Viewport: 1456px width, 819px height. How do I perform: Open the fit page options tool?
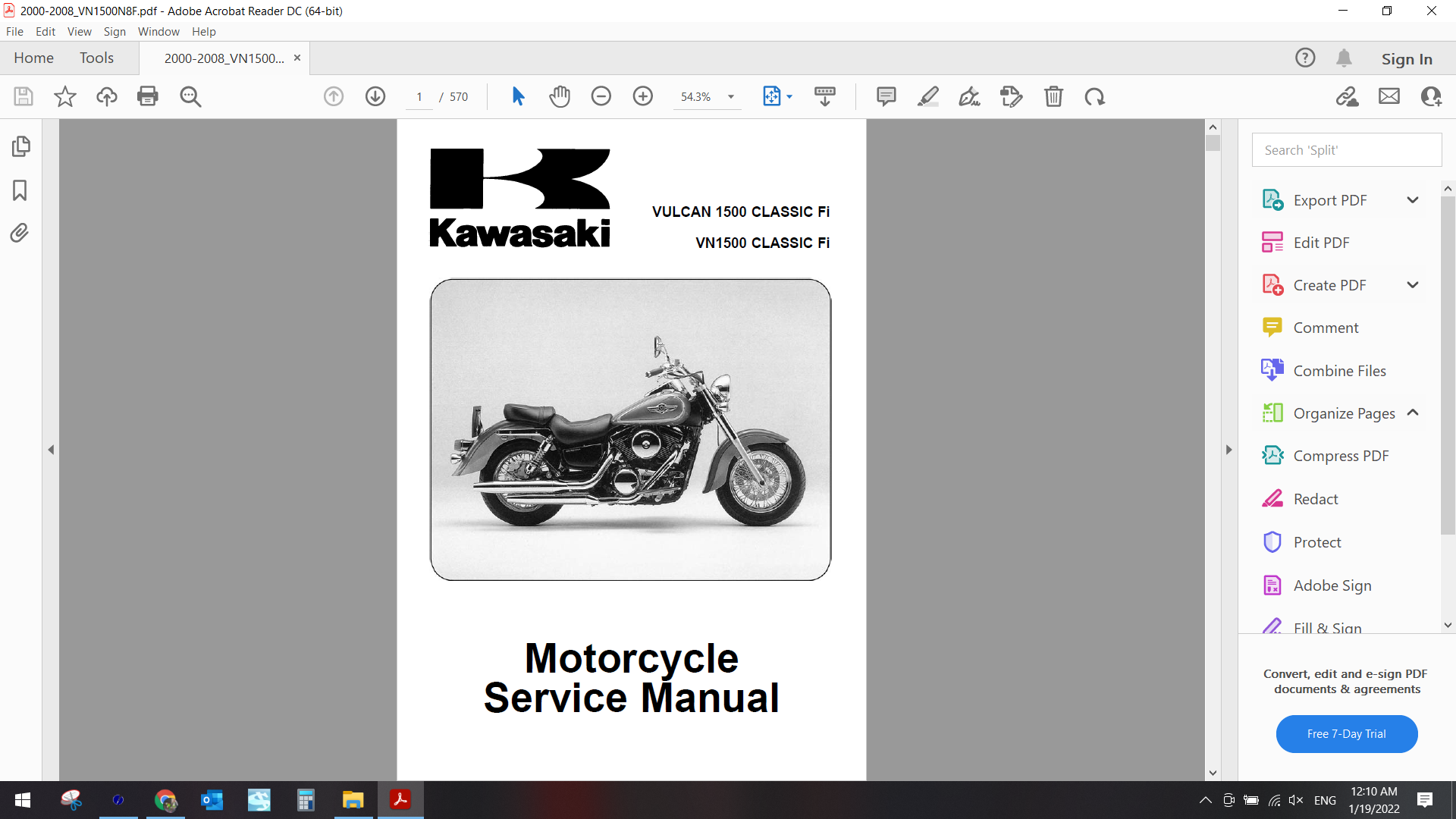(777, 96)
